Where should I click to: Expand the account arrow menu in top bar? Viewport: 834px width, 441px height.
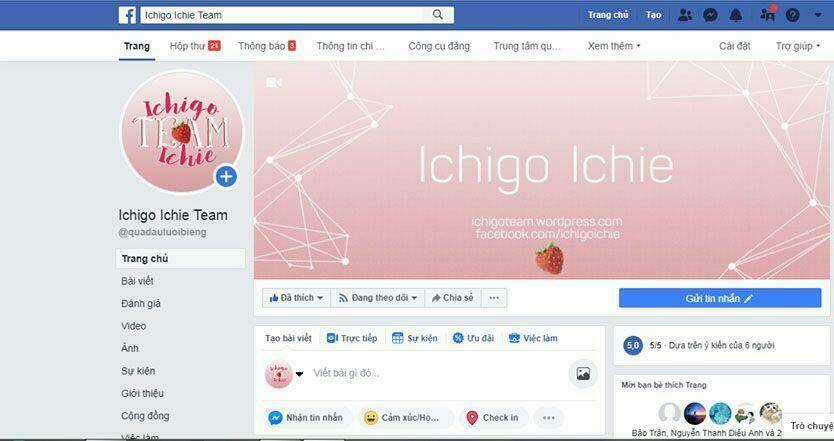click(x=818, y=15)
